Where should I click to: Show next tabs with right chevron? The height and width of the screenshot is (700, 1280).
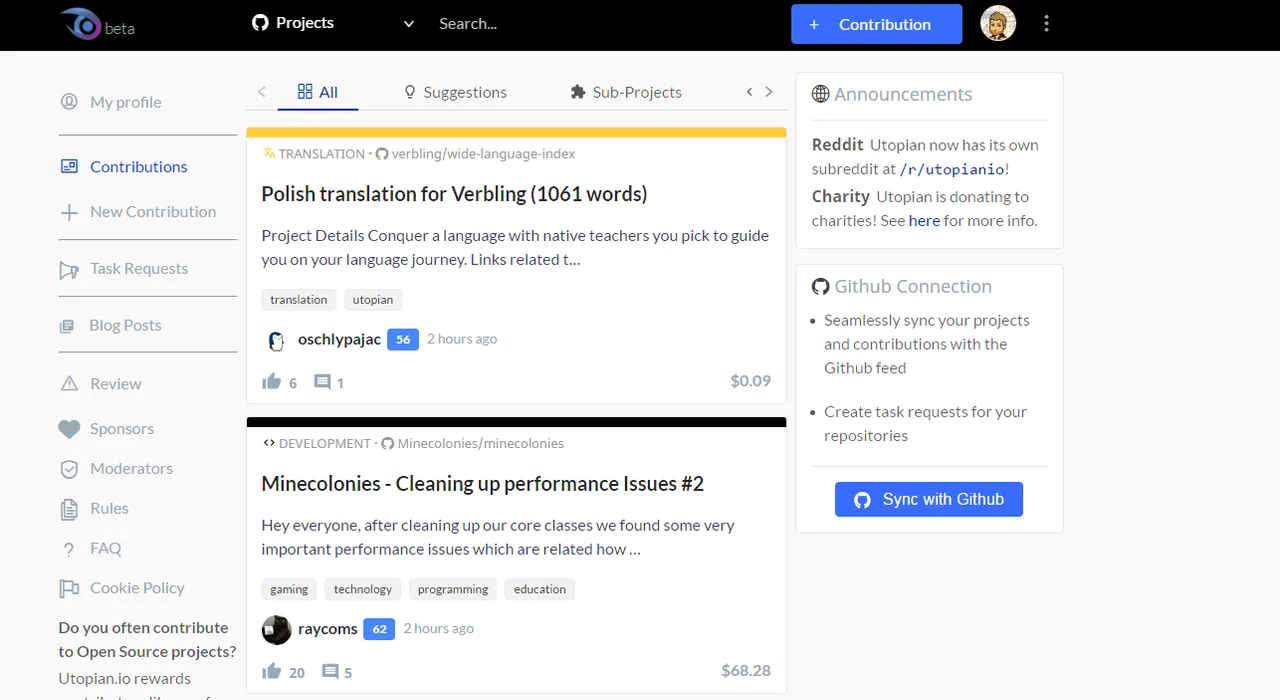click(769, 92)
